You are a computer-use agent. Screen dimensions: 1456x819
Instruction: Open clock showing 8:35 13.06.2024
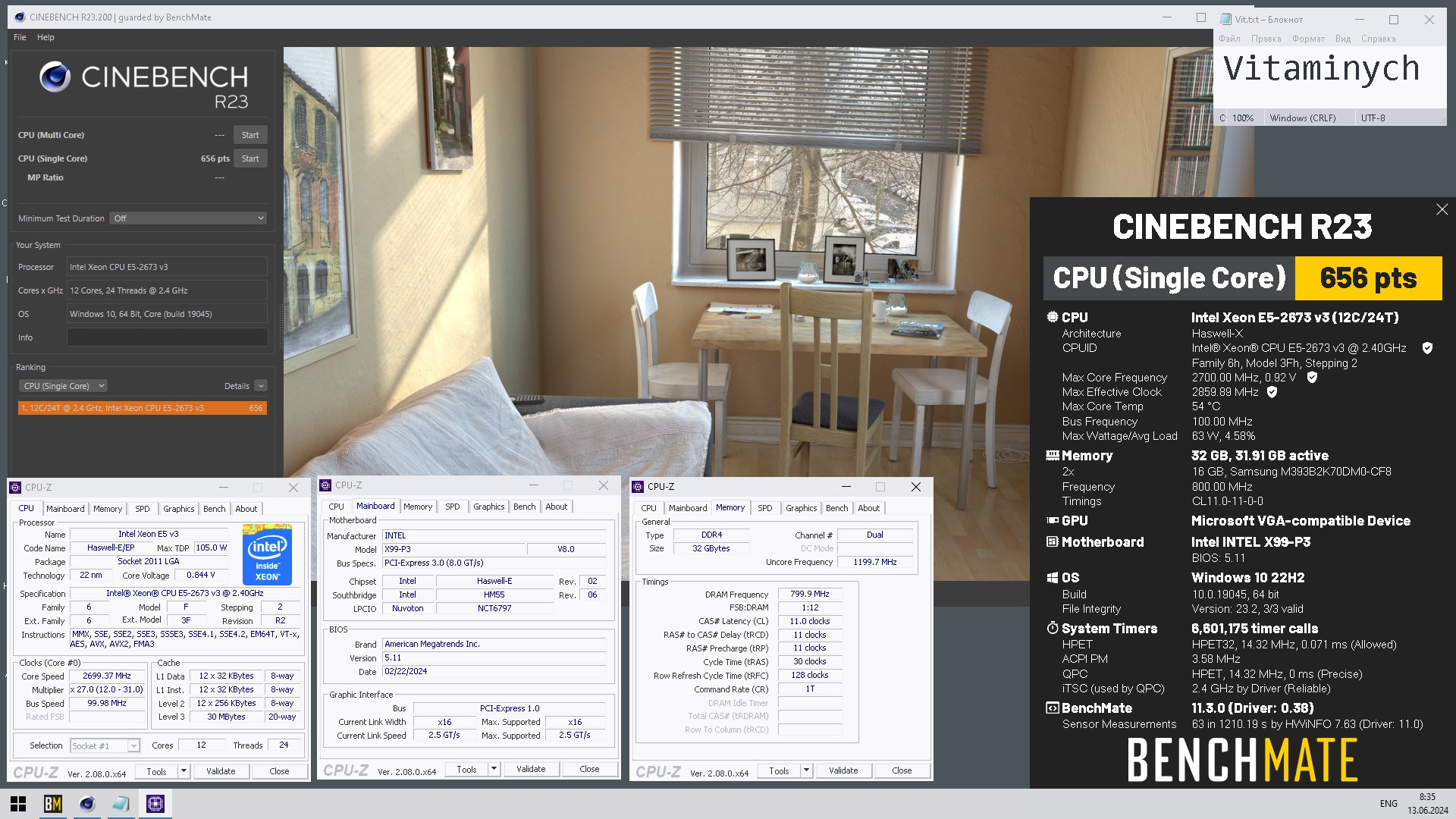[x=1427, y=804]
